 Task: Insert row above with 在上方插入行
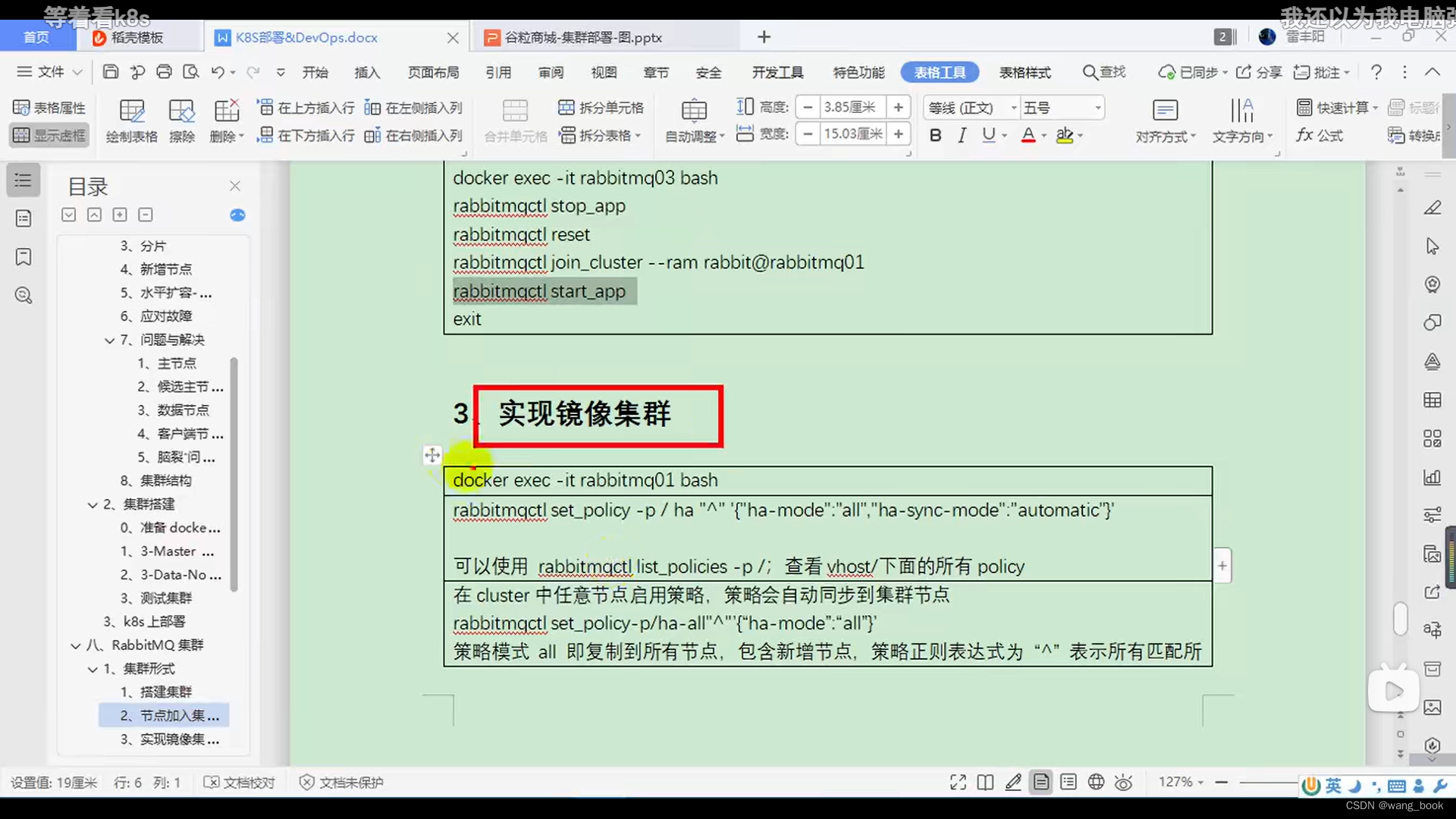coord(306,108)
